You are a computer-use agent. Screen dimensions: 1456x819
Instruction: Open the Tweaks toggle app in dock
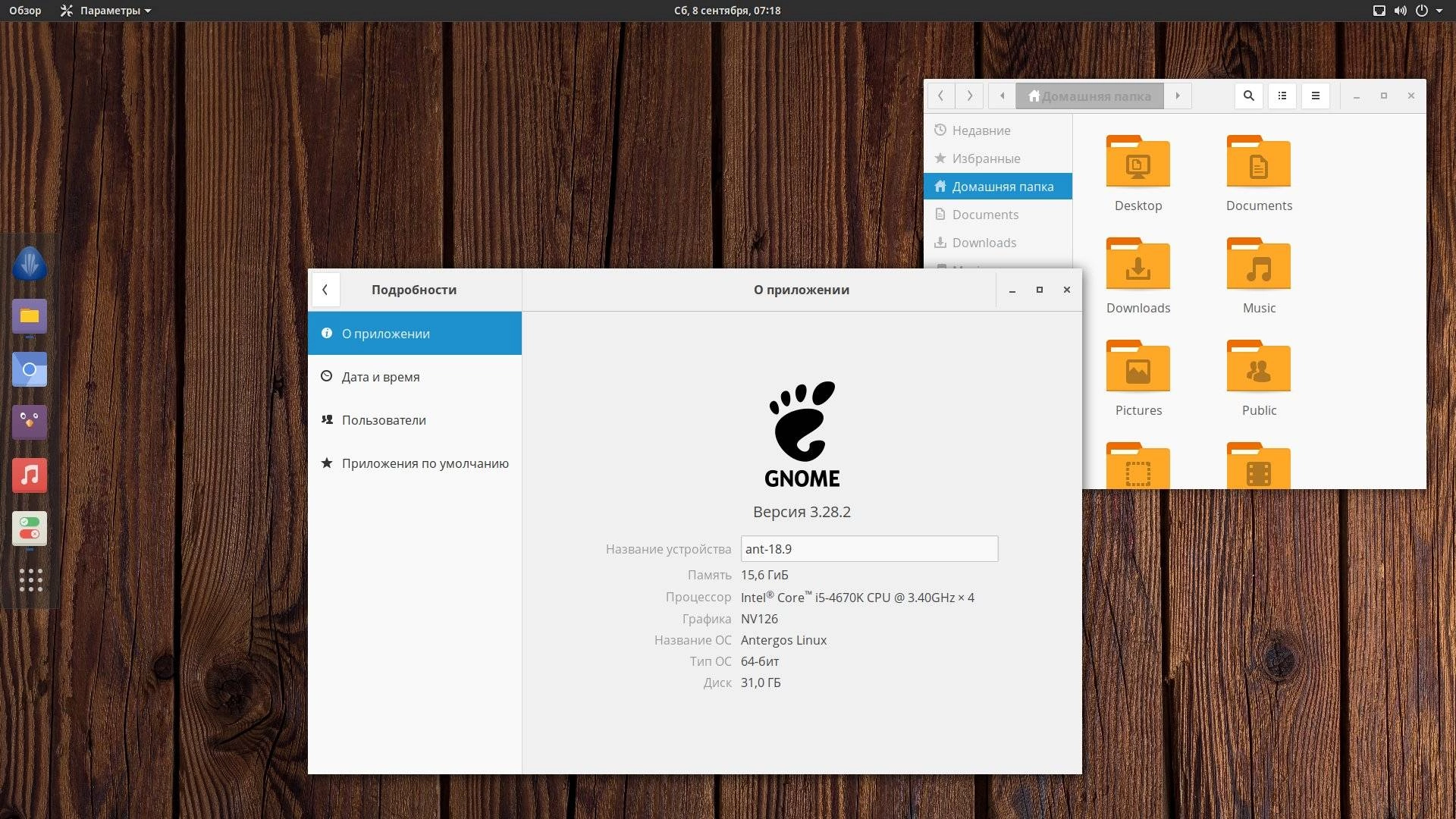30,529
